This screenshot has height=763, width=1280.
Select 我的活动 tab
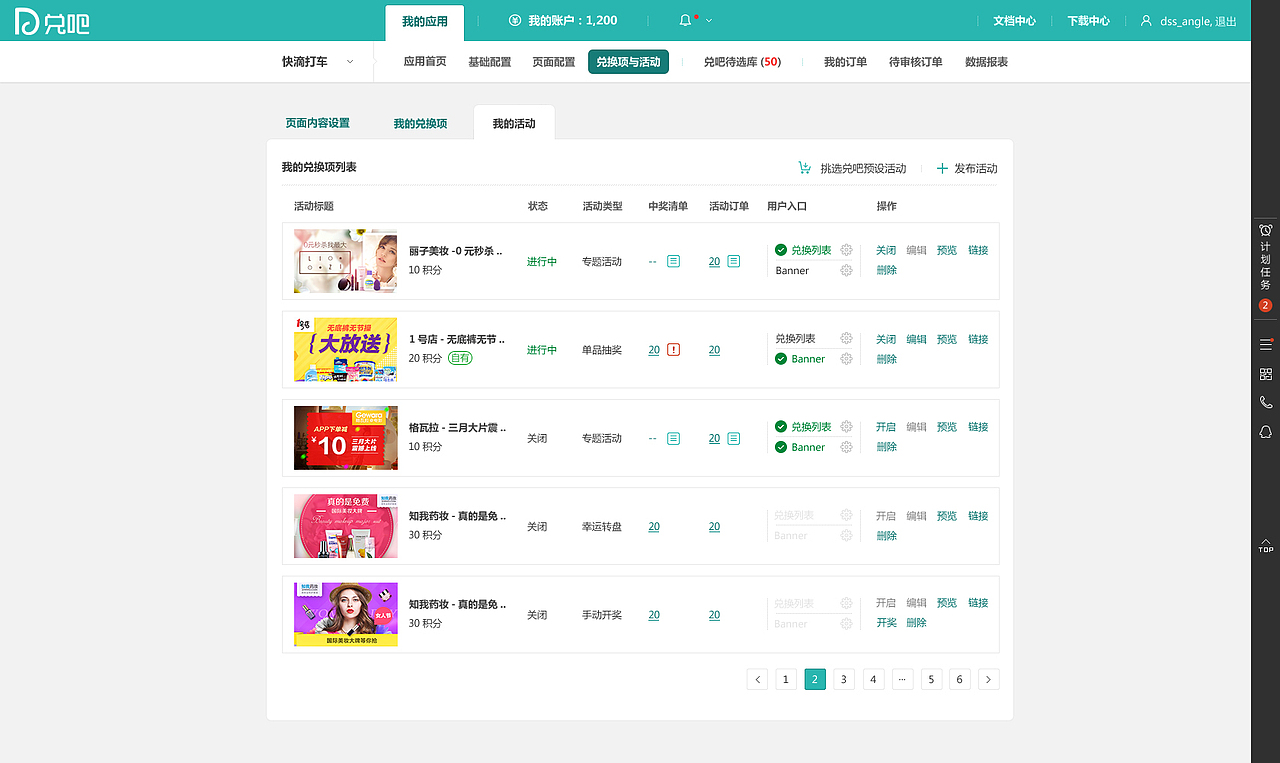tap(514, 123)
